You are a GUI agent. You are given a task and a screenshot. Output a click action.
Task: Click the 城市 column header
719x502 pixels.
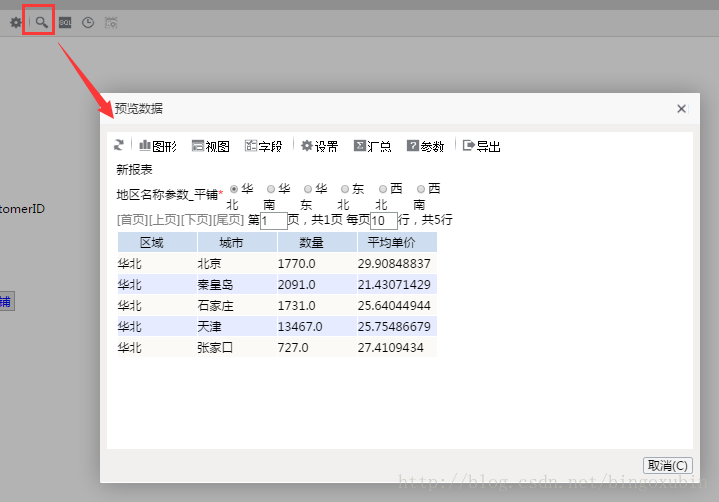(x=237, y=242)
